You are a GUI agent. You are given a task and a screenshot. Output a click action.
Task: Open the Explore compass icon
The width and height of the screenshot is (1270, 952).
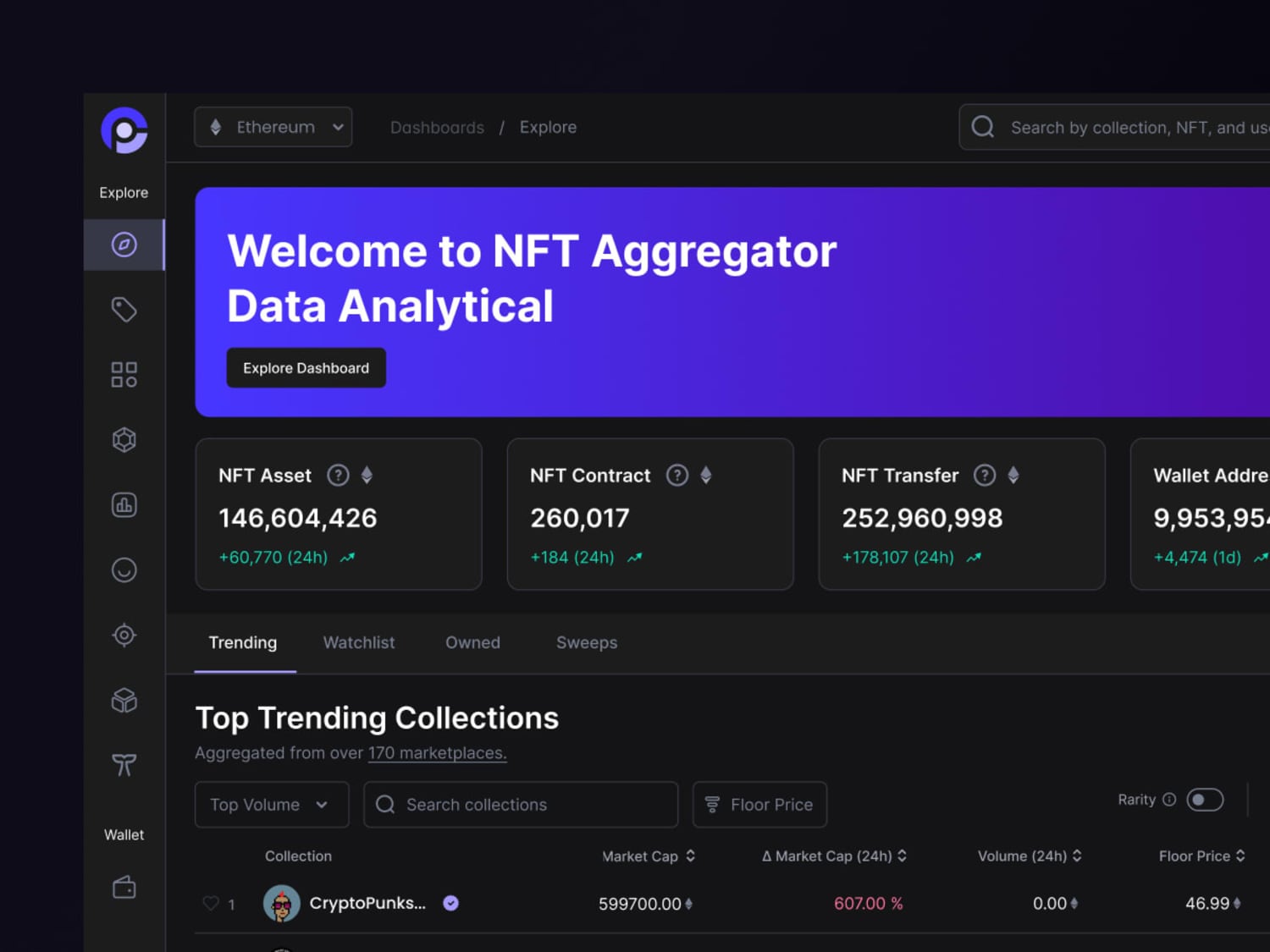pyautogui.click(x=124, y=245)
